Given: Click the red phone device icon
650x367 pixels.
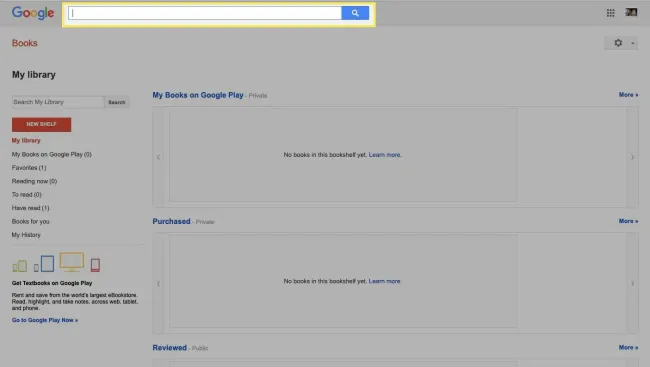Looking at the screenshot, I should click(x=95, y=265).
